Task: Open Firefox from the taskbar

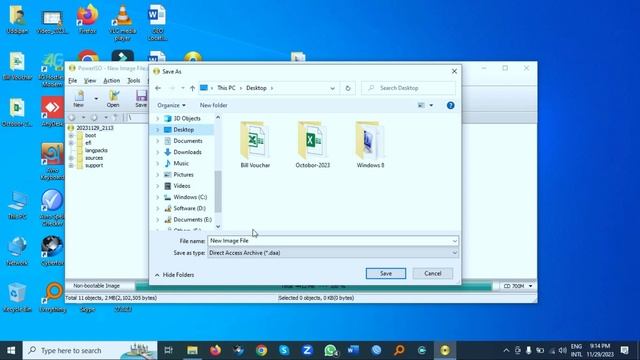Action: point(216,350)
